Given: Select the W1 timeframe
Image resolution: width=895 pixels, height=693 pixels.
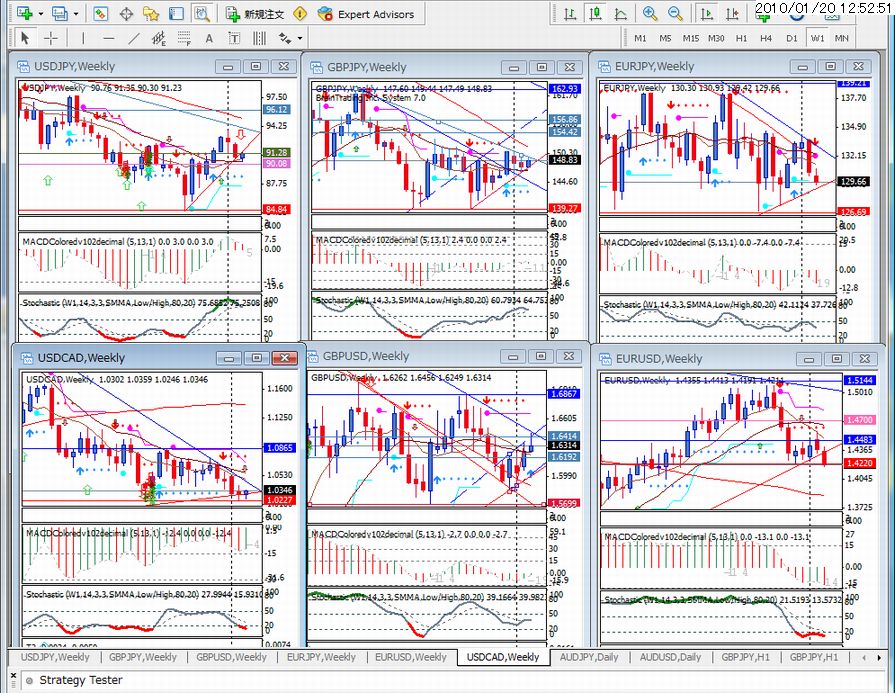Looking at the screenshot, I should (817, 38).
